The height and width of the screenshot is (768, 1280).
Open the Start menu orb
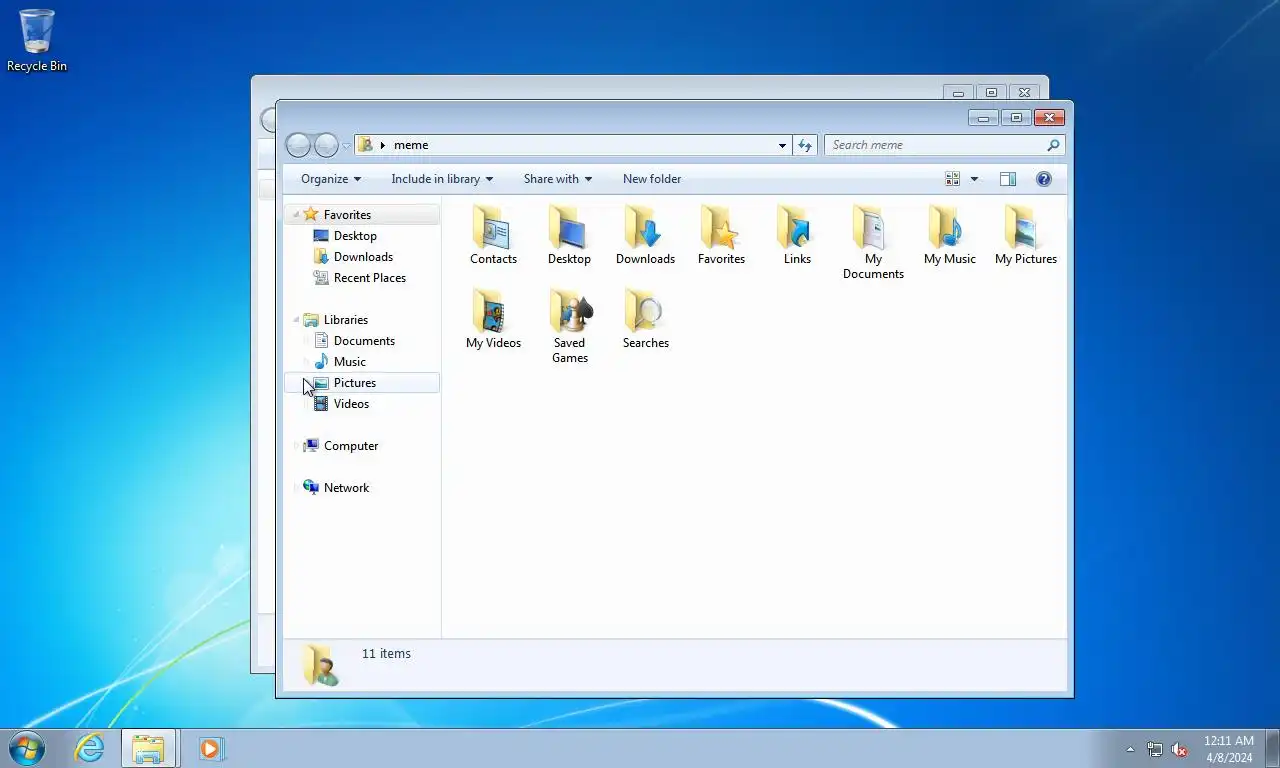[x=27, y=747]
